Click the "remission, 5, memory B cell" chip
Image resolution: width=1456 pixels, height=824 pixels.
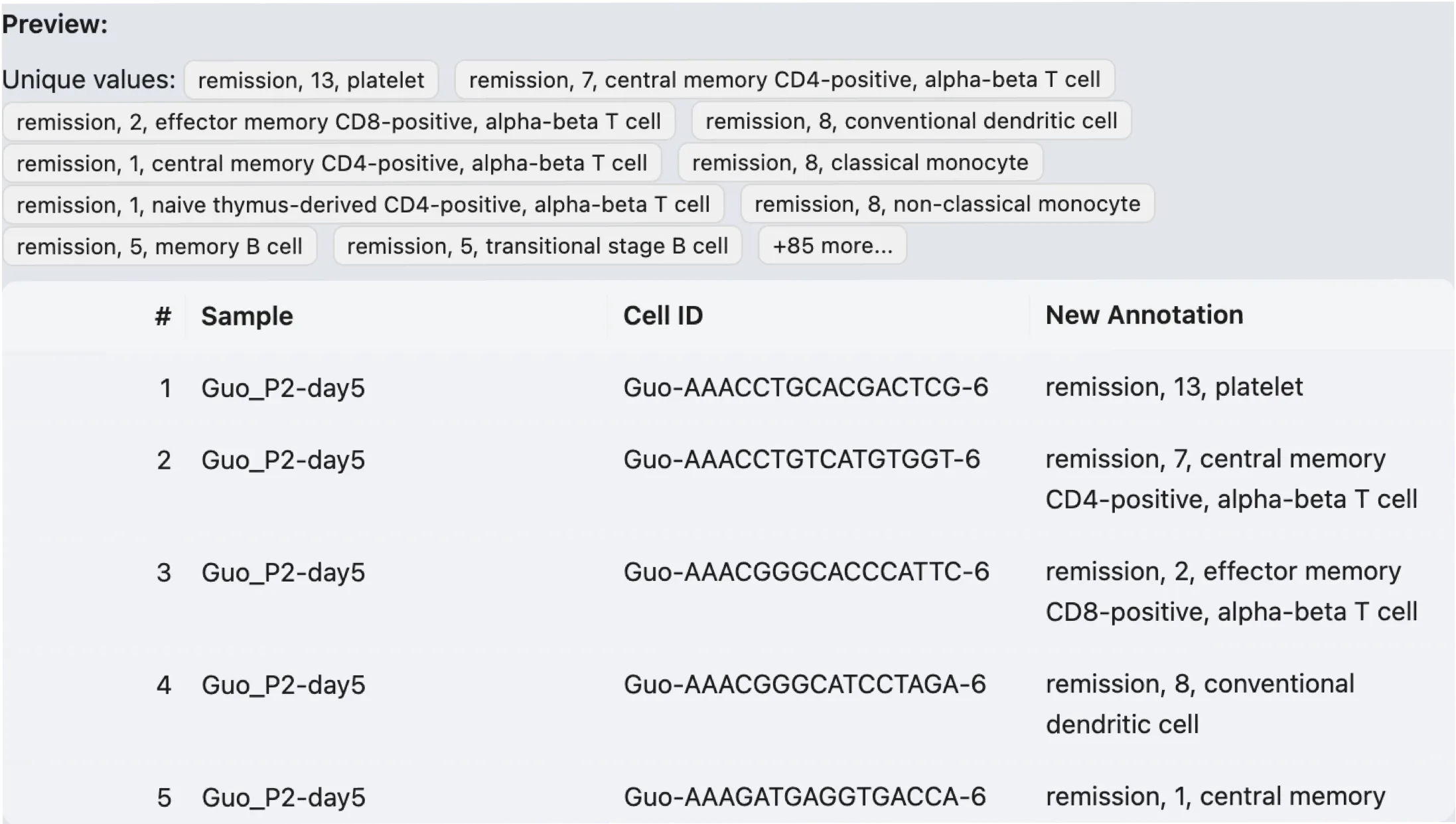point(159,247)
